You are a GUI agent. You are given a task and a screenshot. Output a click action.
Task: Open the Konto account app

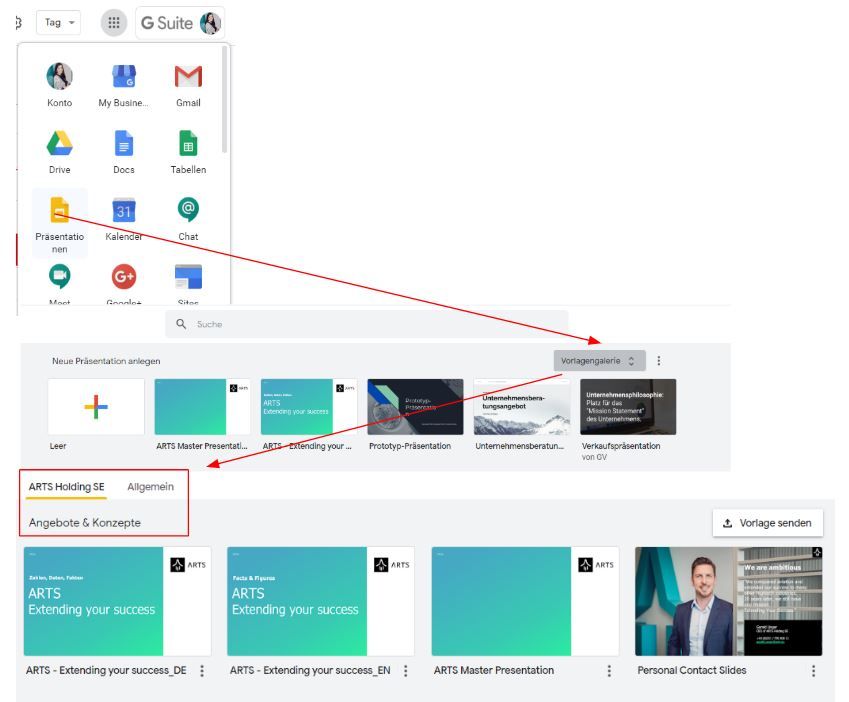click(x=60, y=84)
